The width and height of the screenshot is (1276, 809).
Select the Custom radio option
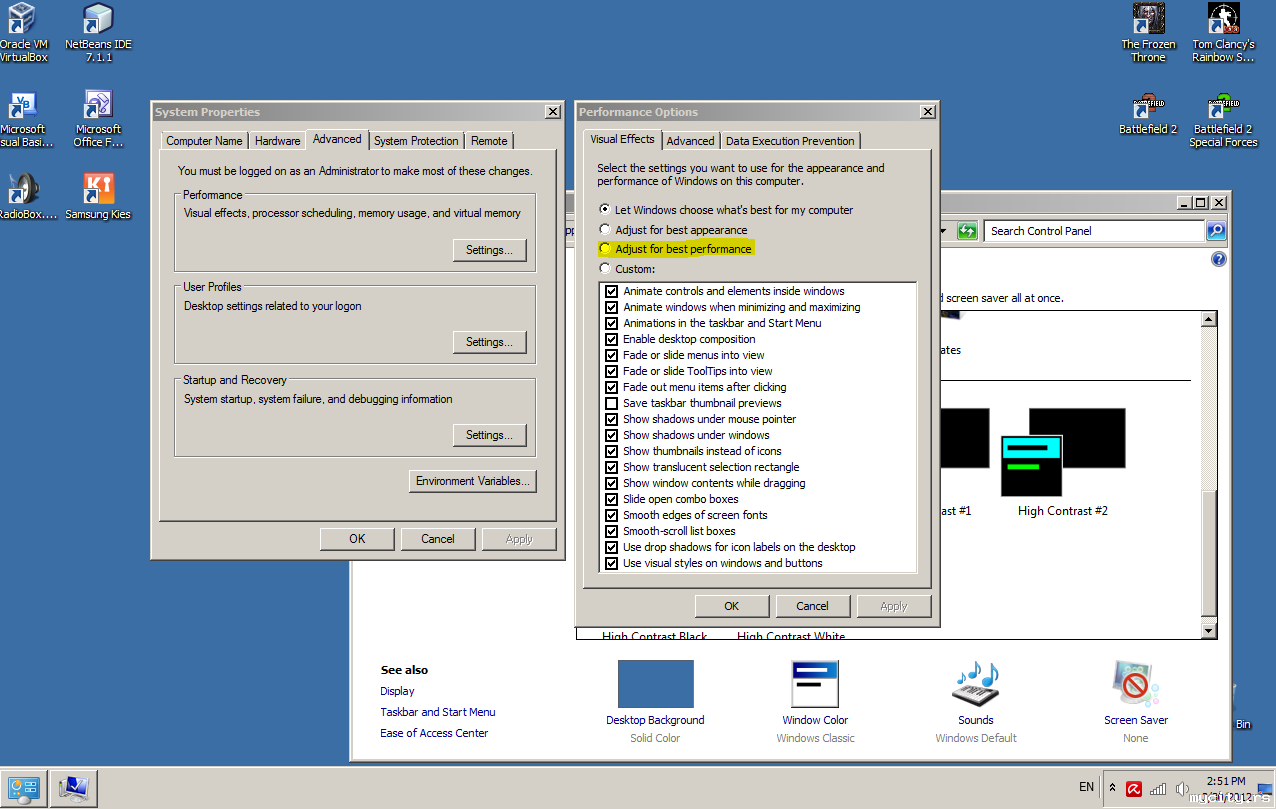pyautogui.click(x=604, y=269)
